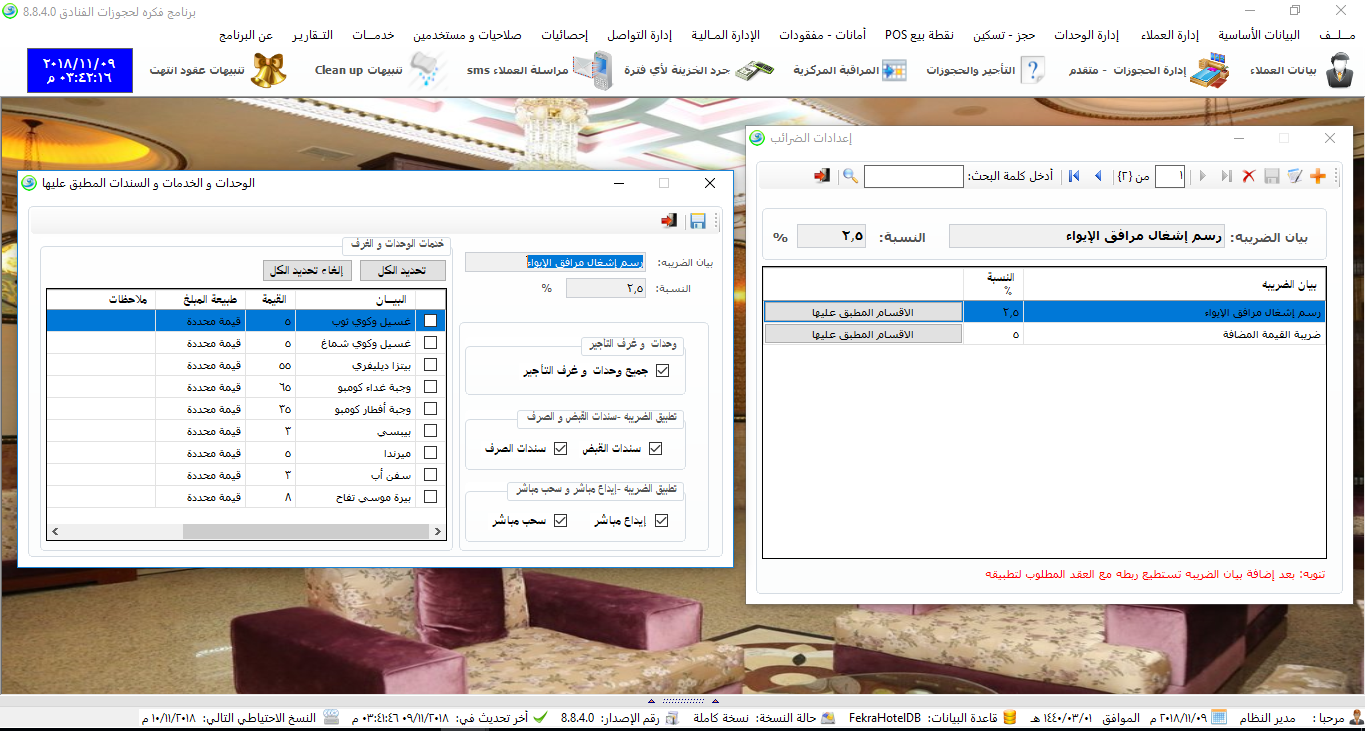Screen dimensions: 1365x731
Task: Toggle the 'سحب مباشر' checkbox
Action: (560, 520)
